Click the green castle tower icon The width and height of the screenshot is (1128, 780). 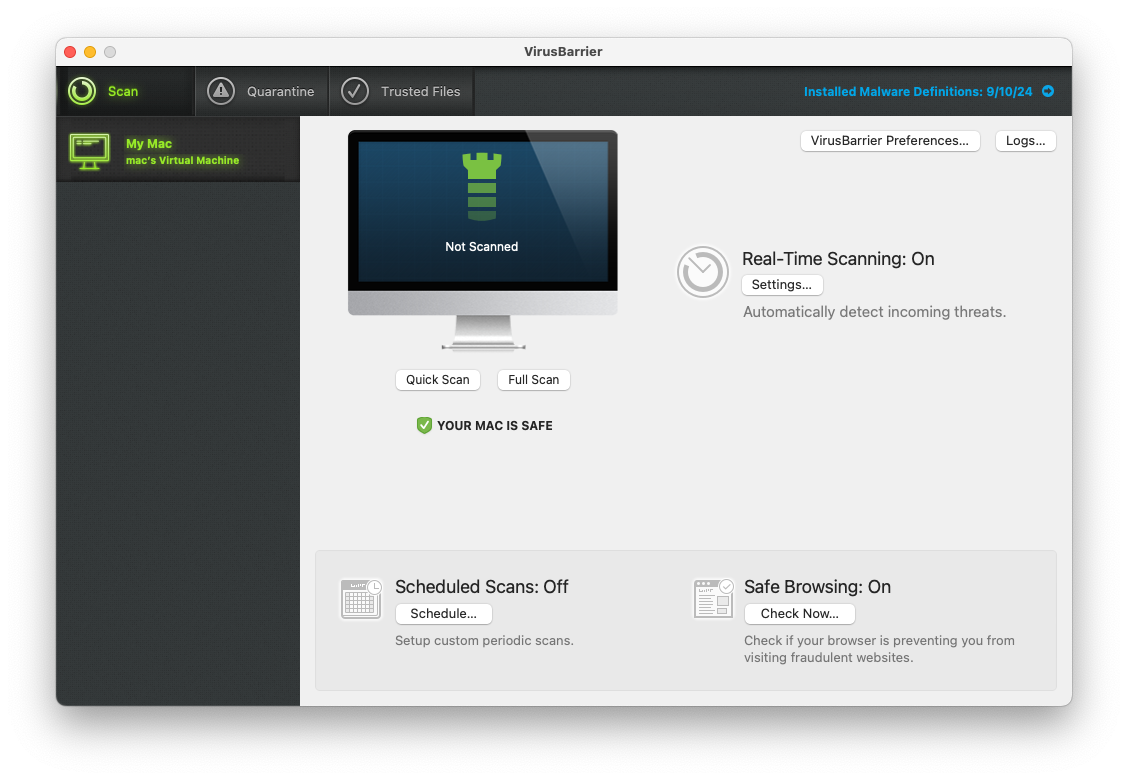point(482,187)
